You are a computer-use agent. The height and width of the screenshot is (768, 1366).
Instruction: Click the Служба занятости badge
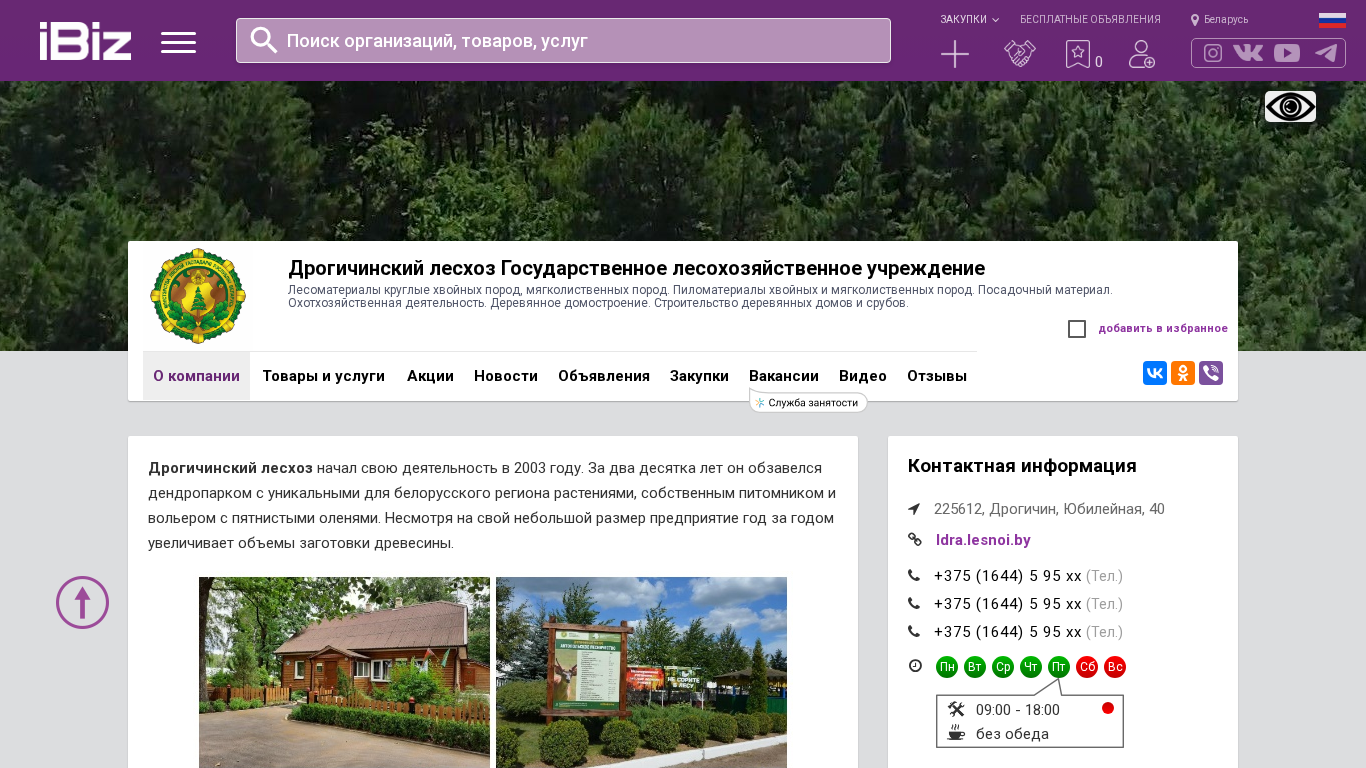coord(808,402)
